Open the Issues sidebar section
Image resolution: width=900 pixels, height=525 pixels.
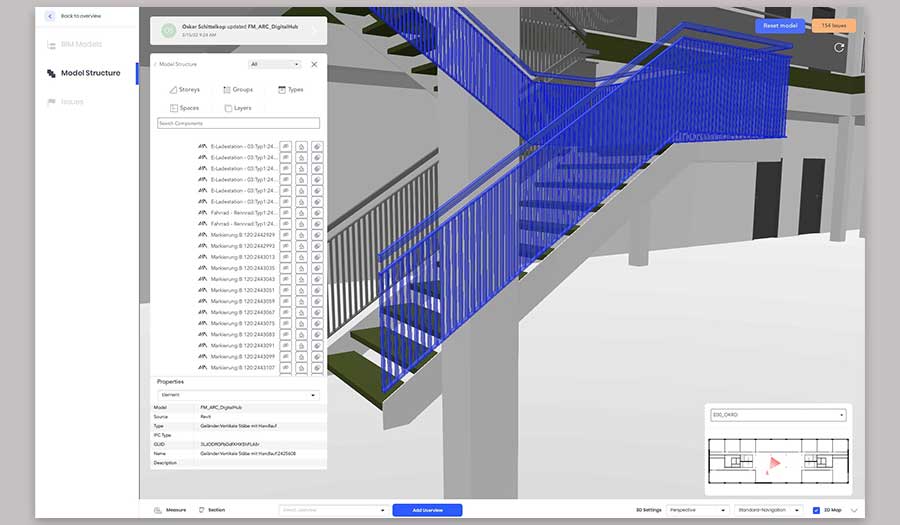65,102
